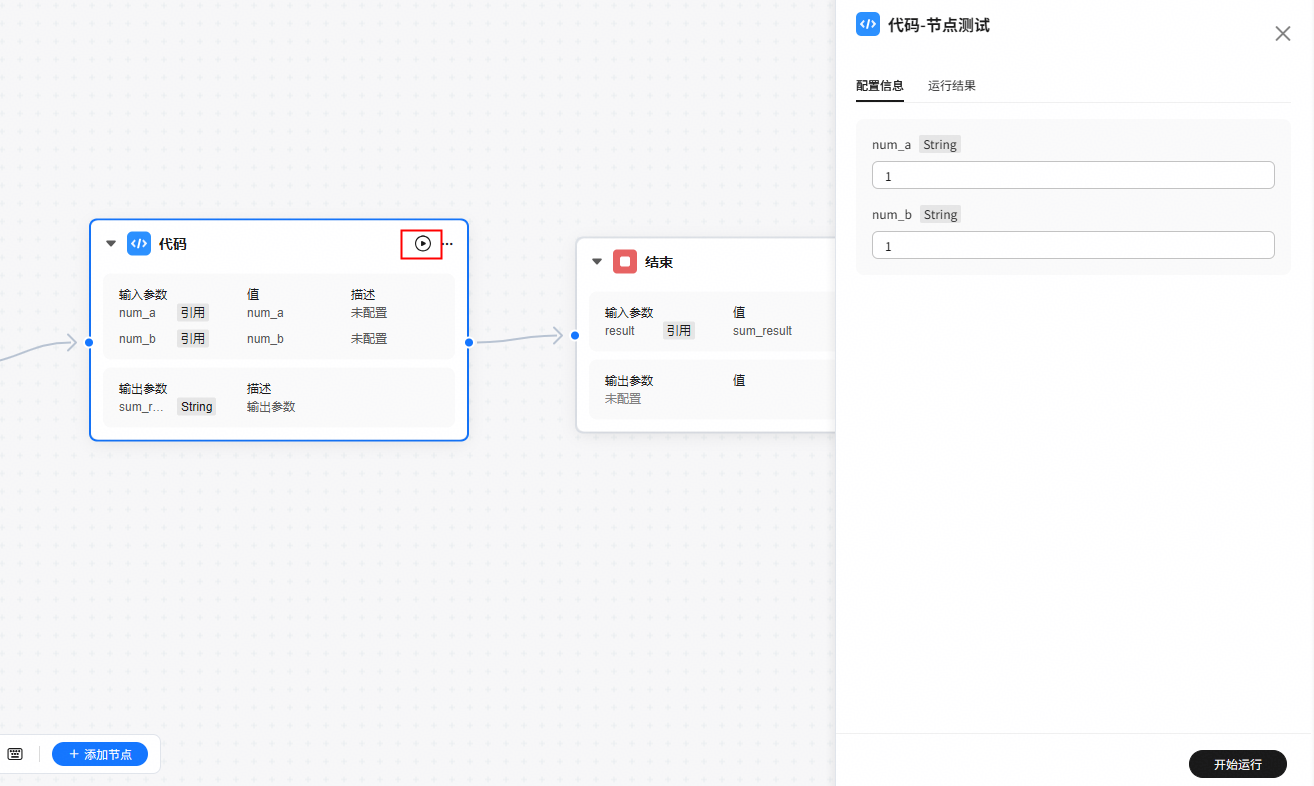Run the 代码 node test play icon

click(x=423, y=243)
